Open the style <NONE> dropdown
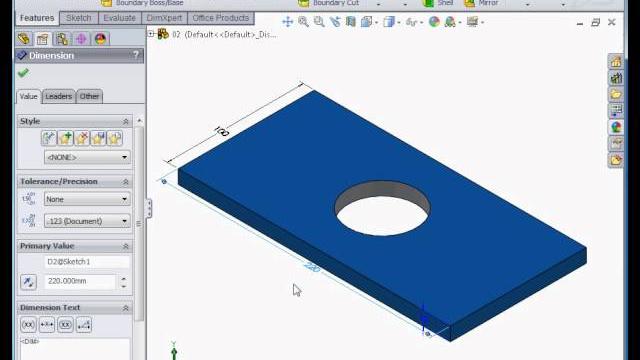 [87, 157]
